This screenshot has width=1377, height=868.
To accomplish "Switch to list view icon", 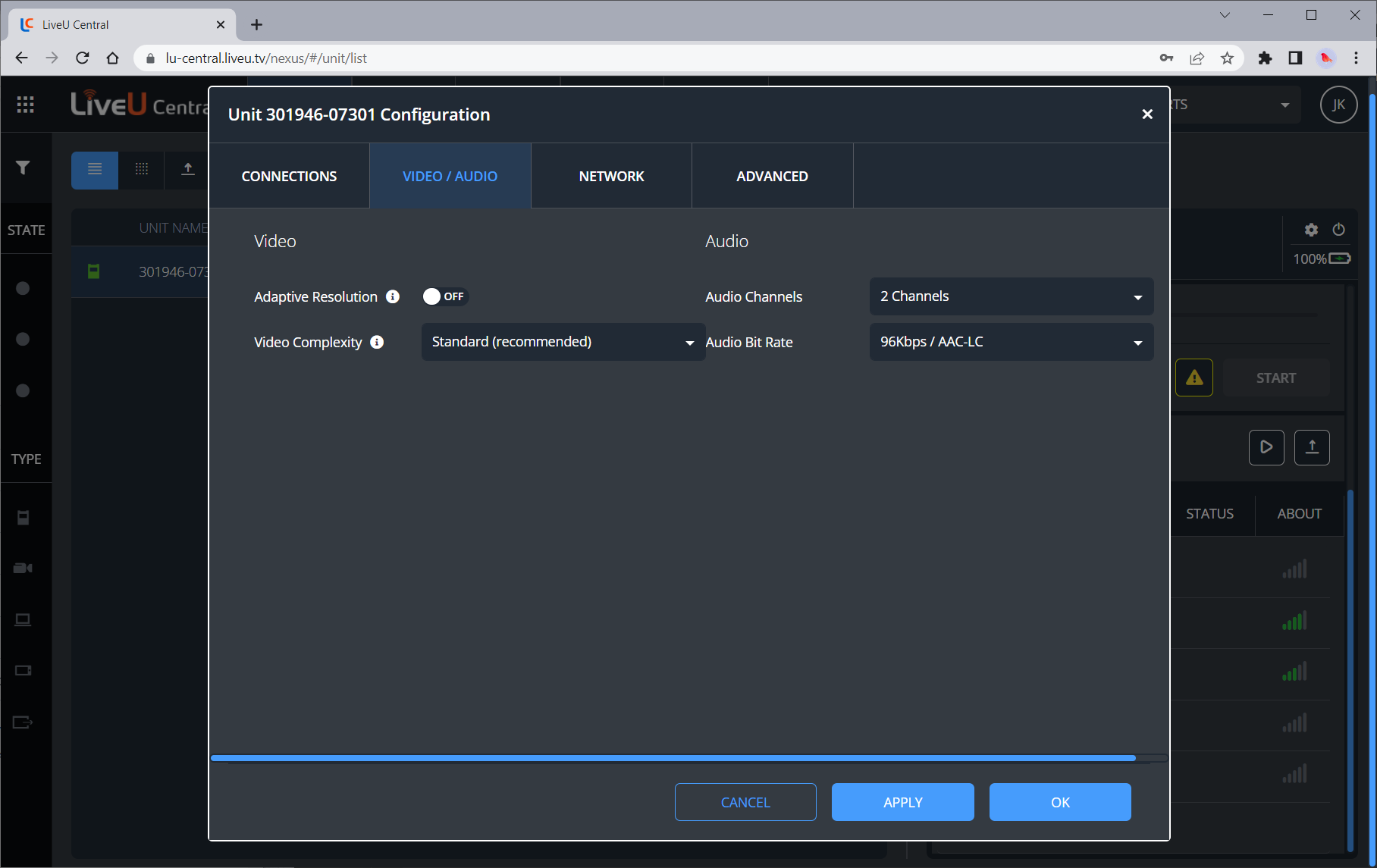I will pos(95,169).
